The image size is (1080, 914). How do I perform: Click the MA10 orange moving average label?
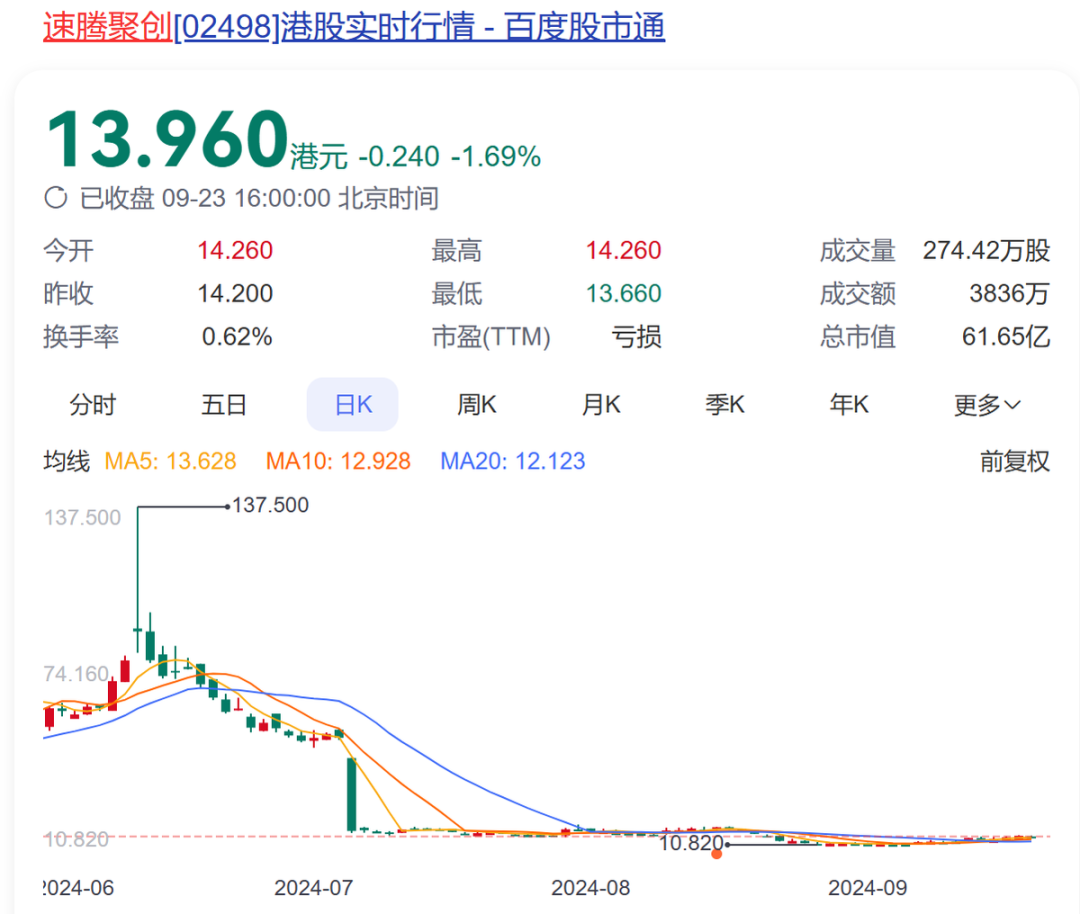pyautogui.click(x=338, y=461)
